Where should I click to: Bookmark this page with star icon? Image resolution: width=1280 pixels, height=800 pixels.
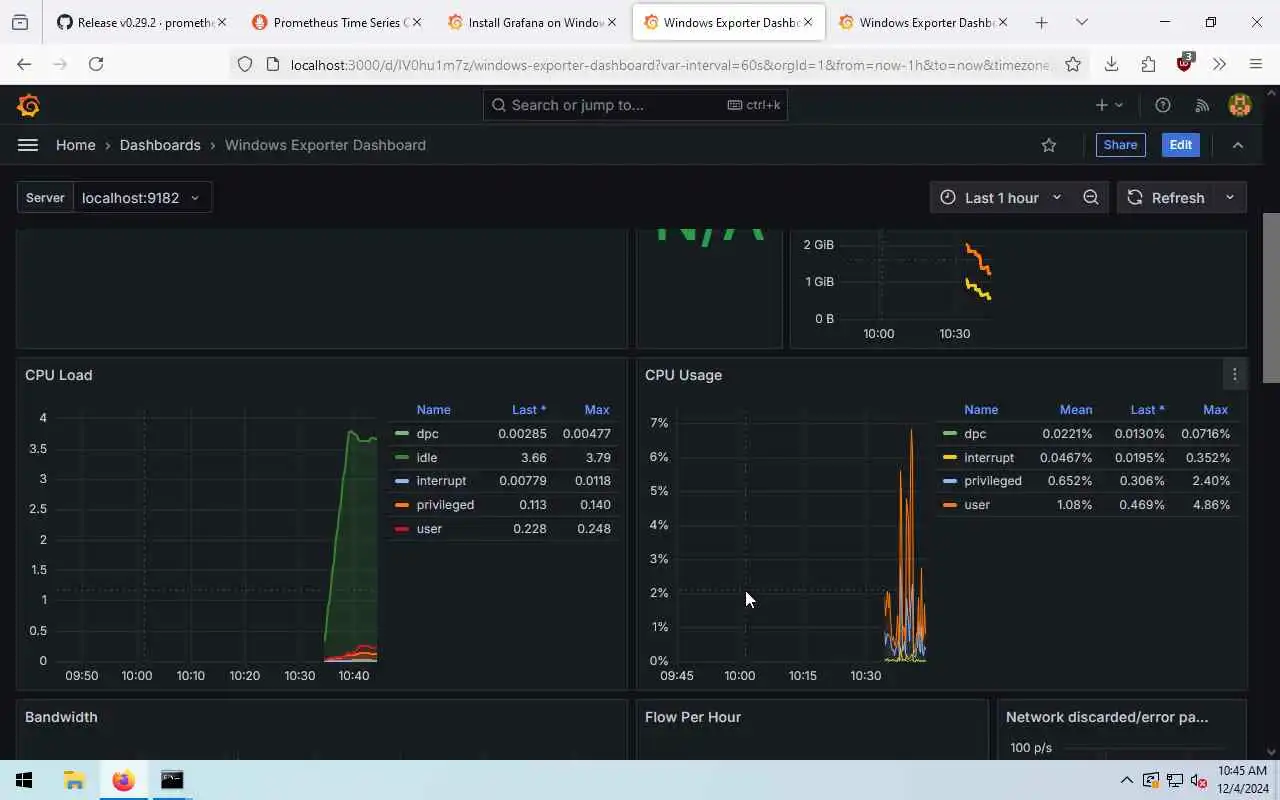1073,64
